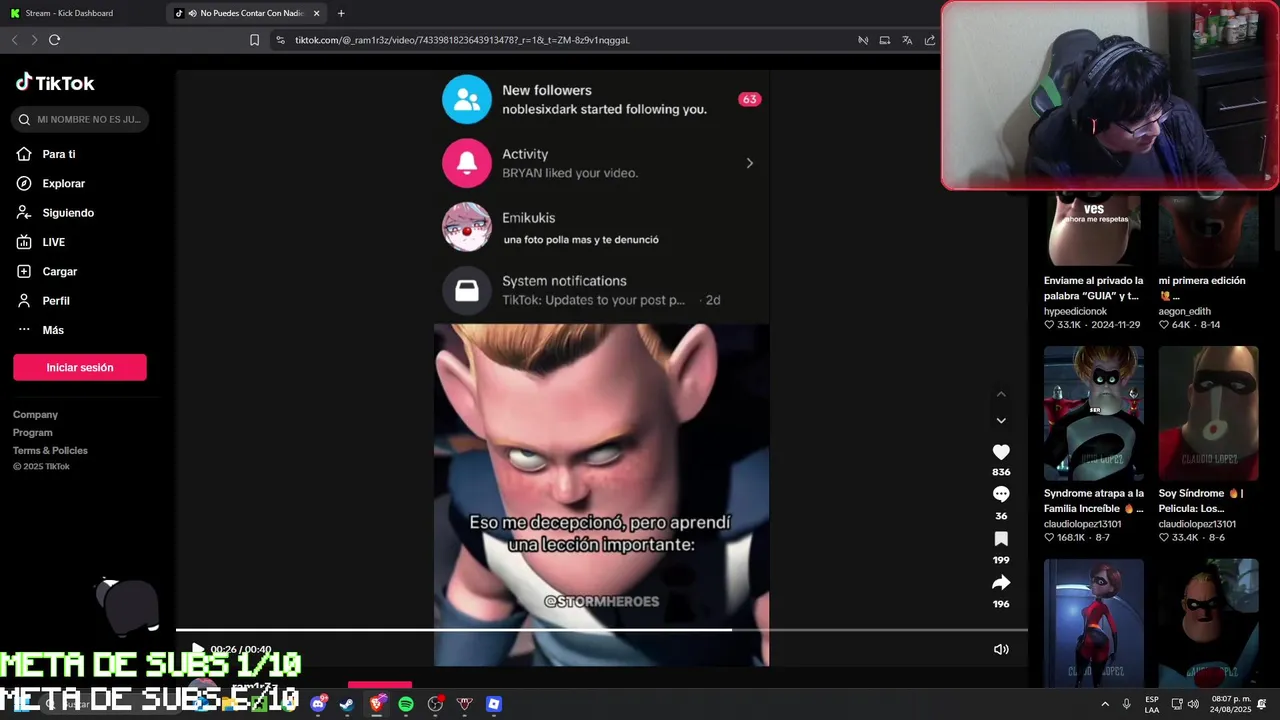Open the claudiolopez13101 profile under Syndrome atrapa
Viewport: 1280px width, 720px height.
click(x=1083, y=524)
